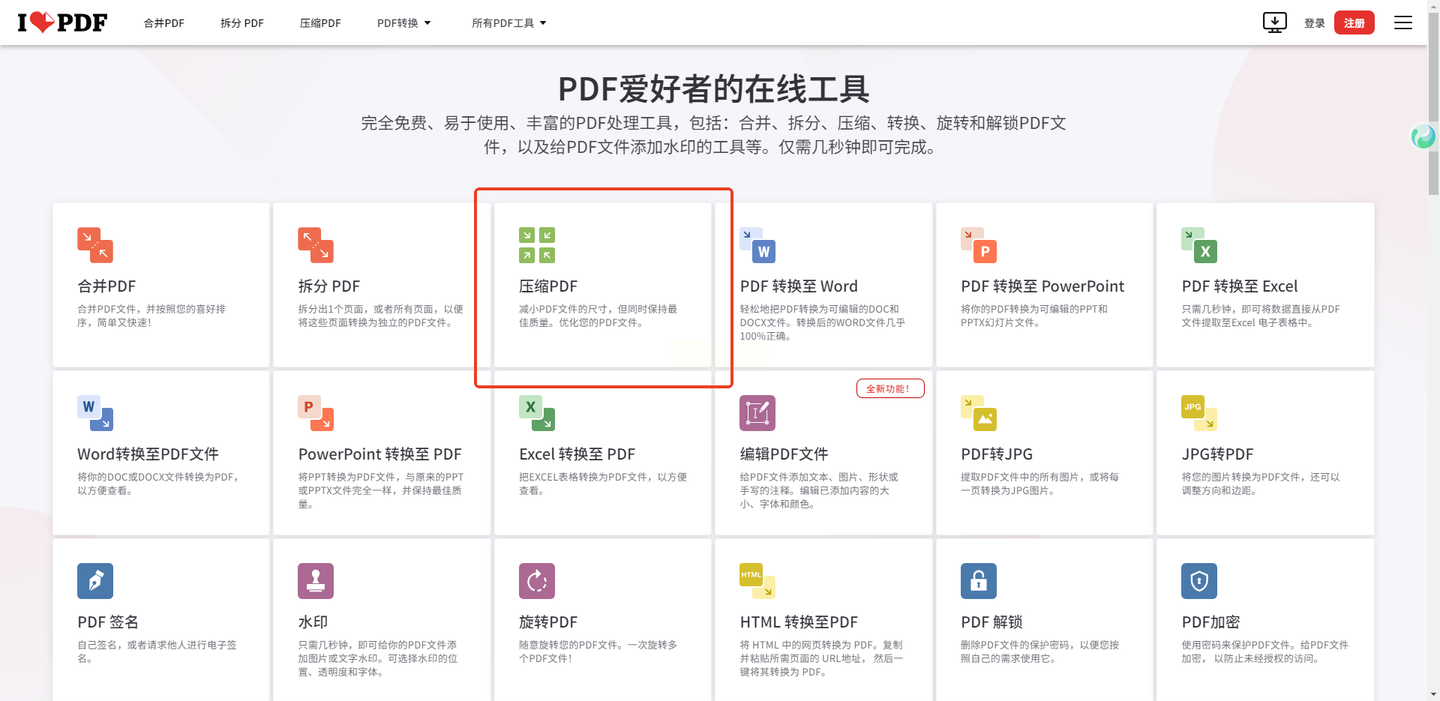Select the 旋转PDF rotate icon
This screenshot has height=701, width=1440.
point(537,581)
